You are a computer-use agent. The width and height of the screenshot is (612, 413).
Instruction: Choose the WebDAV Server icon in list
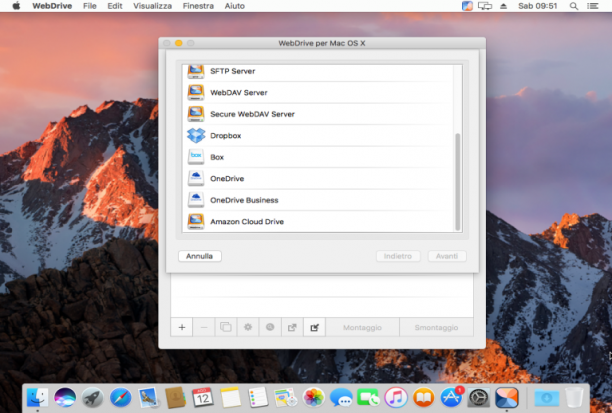click(x=196, y=93)
